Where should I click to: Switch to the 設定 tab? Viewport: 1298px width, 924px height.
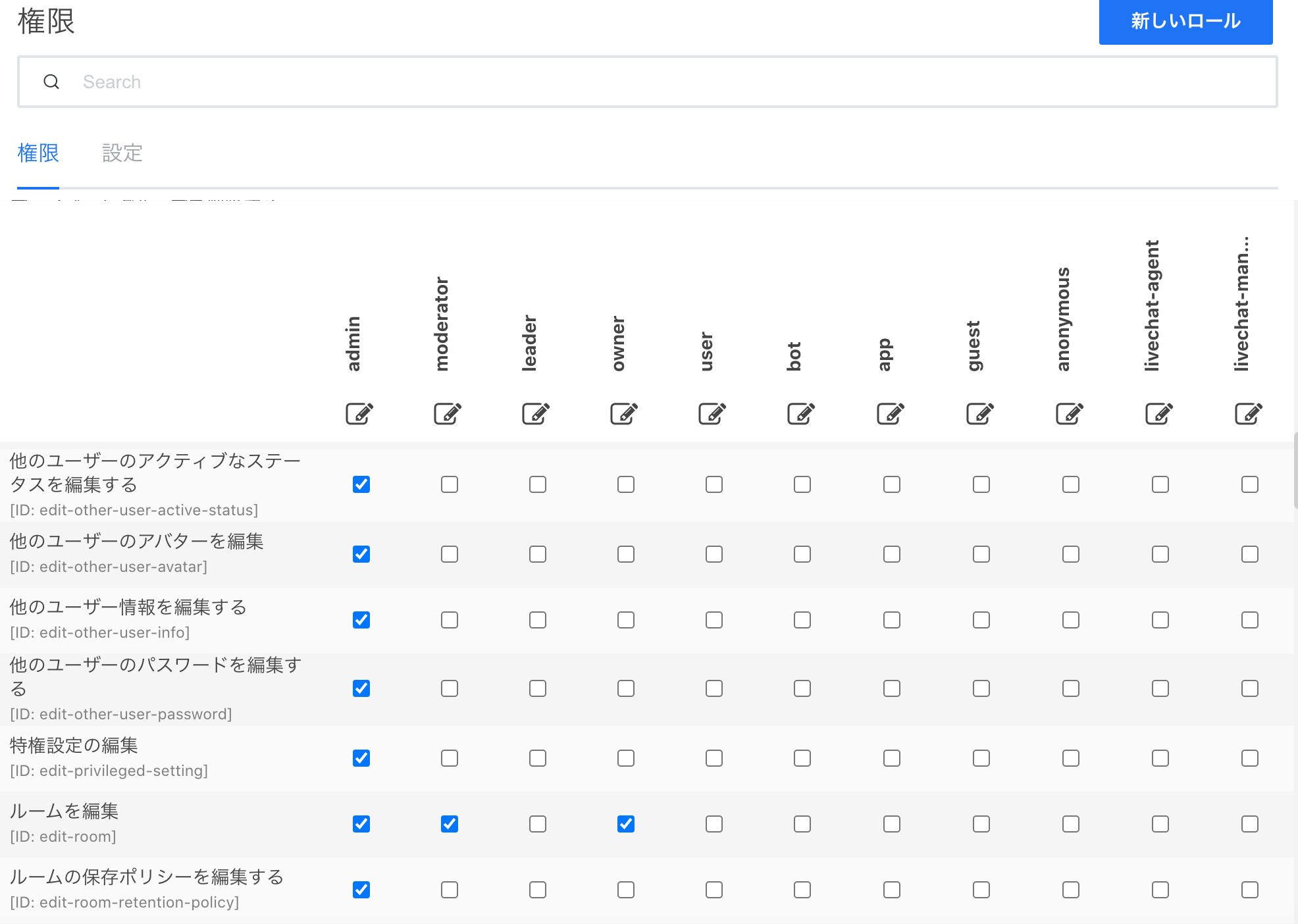(x=122, y=153)
